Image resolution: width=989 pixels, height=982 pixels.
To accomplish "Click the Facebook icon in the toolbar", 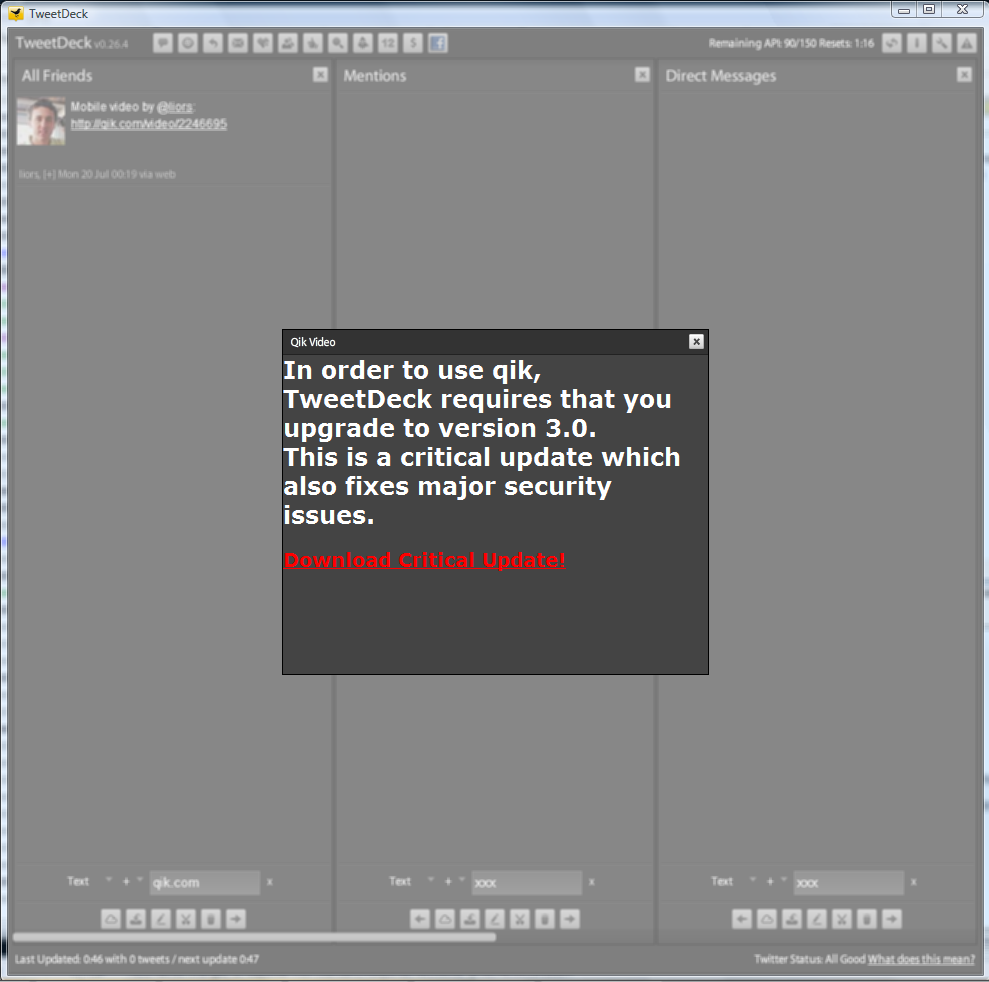I will coord(438,43).
